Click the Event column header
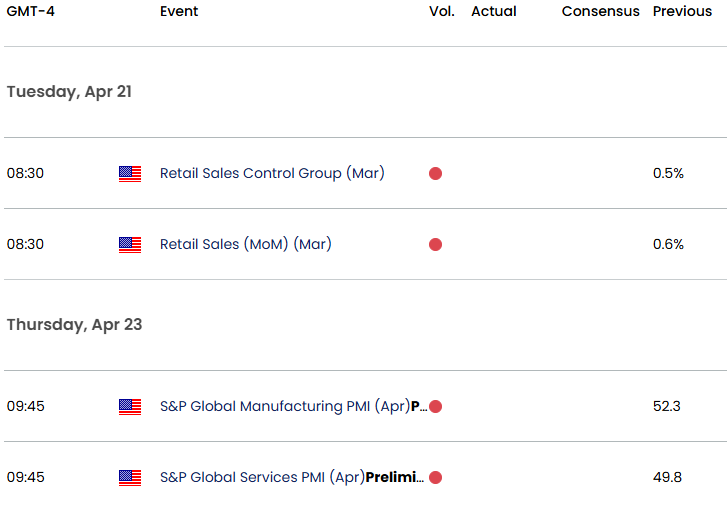 [179, 11]
